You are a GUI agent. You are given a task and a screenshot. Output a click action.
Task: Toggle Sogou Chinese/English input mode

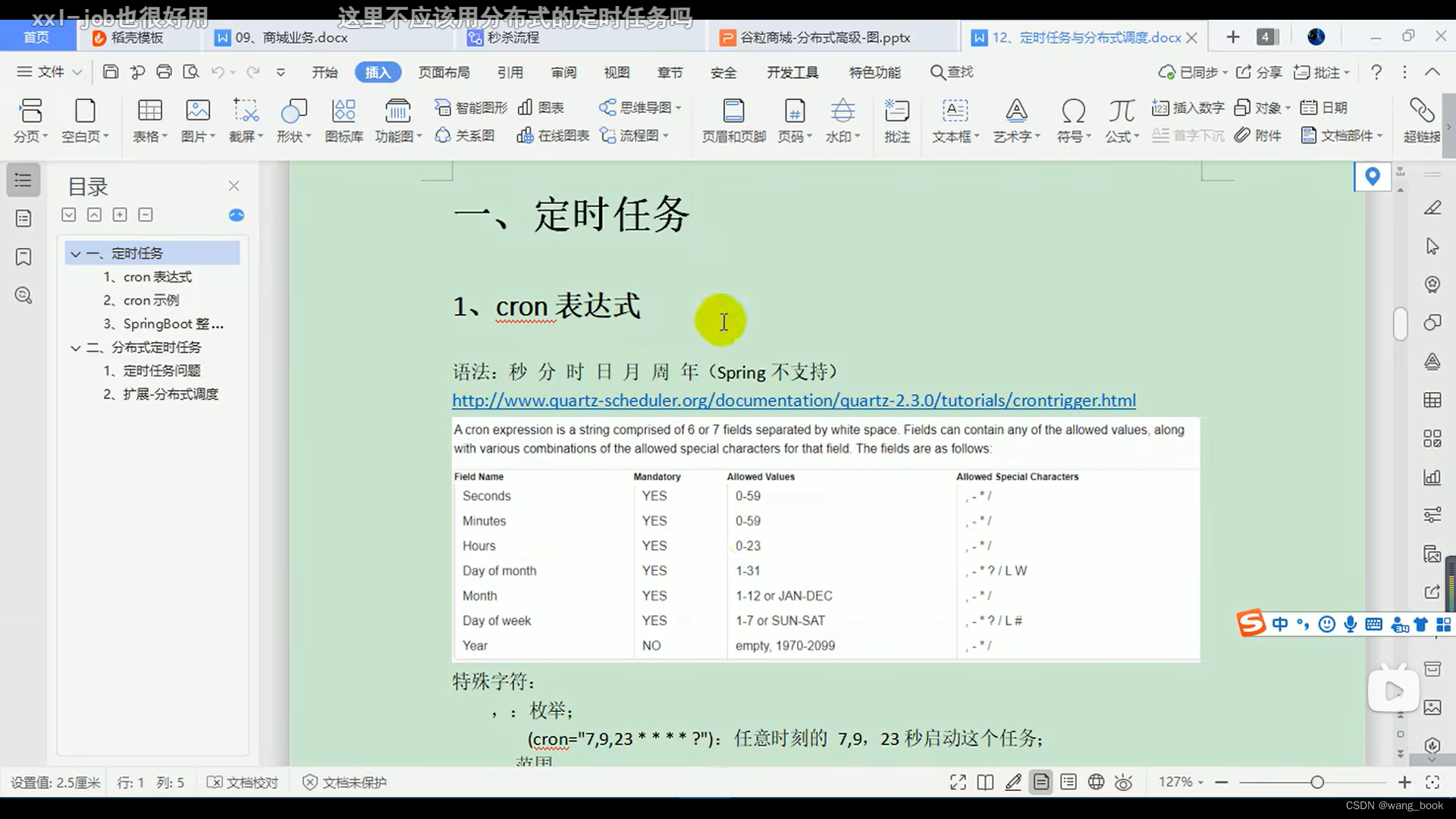click(x=1280, y=624)
